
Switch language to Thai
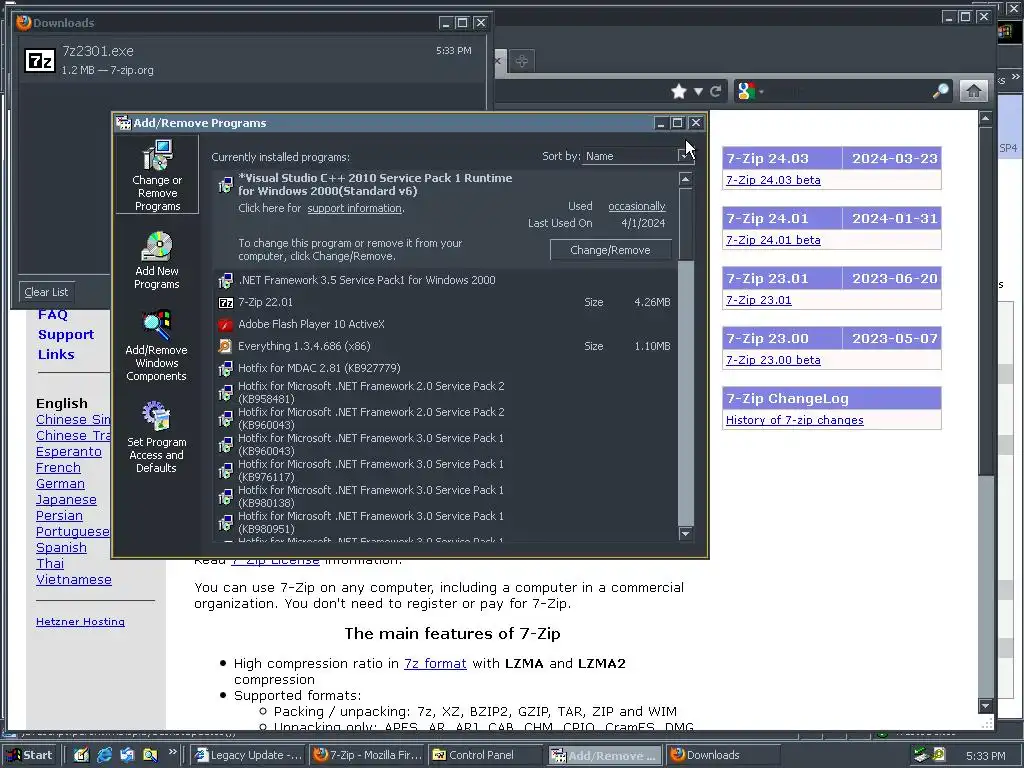coord(50,564)
